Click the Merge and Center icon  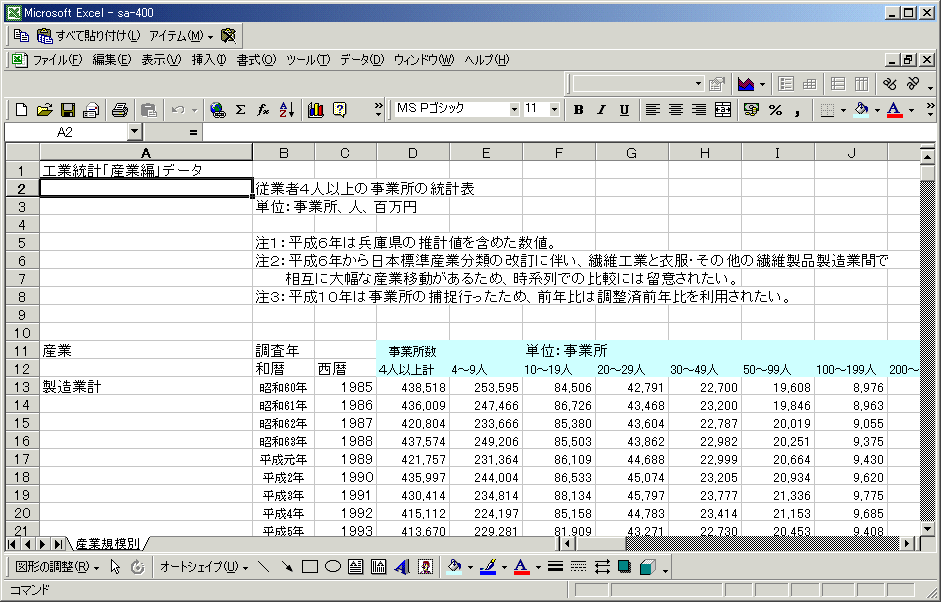pyautogui.click(x=723, y=110)
